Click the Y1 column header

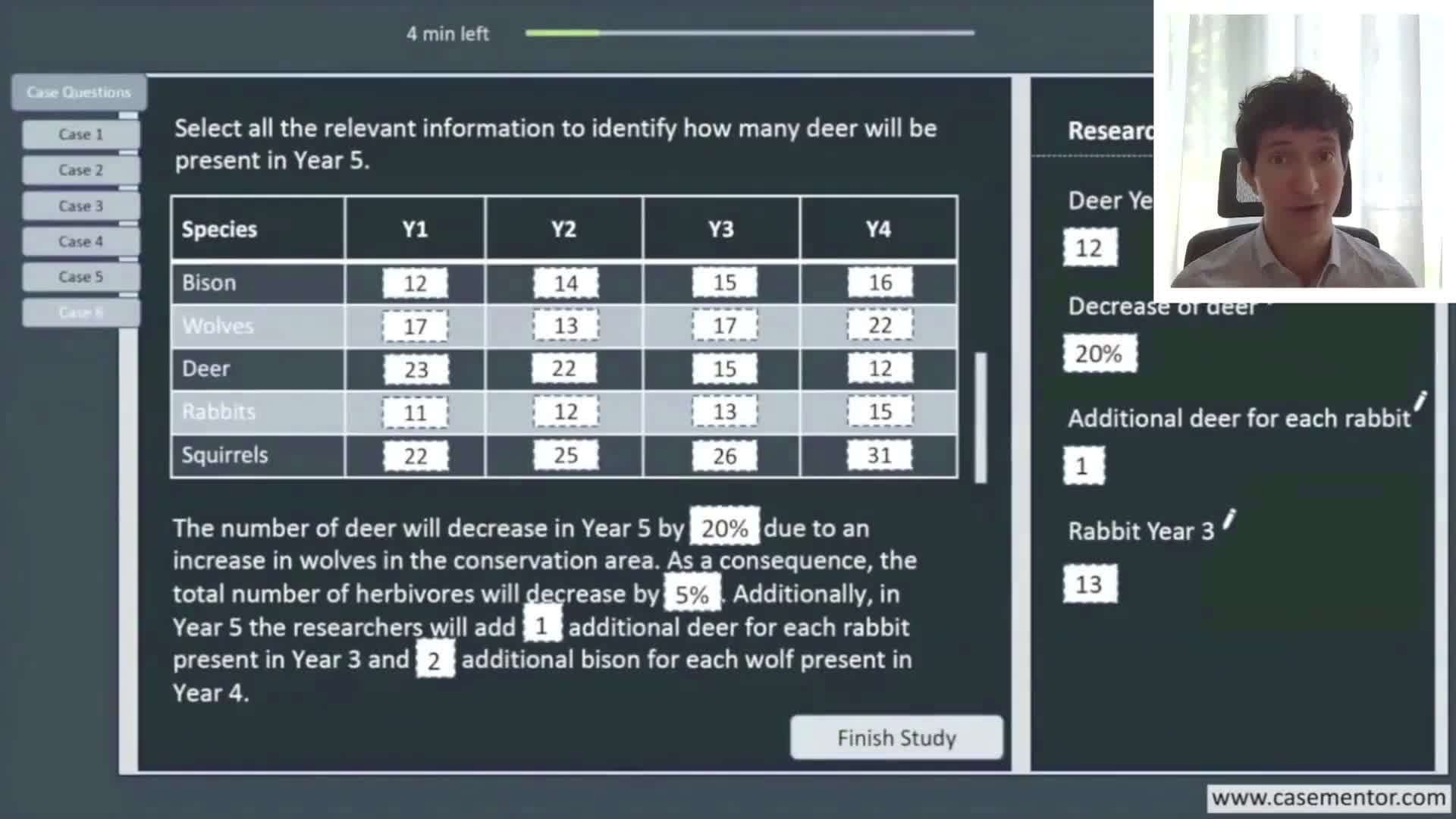(415, 229)
